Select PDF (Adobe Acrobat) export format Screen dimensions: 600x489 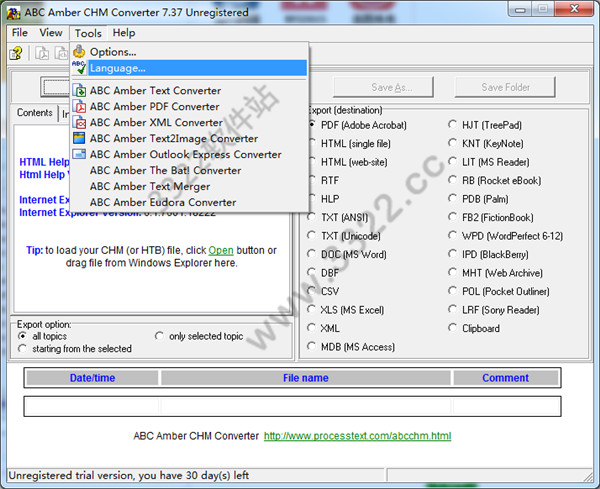(x=357, y=125)
